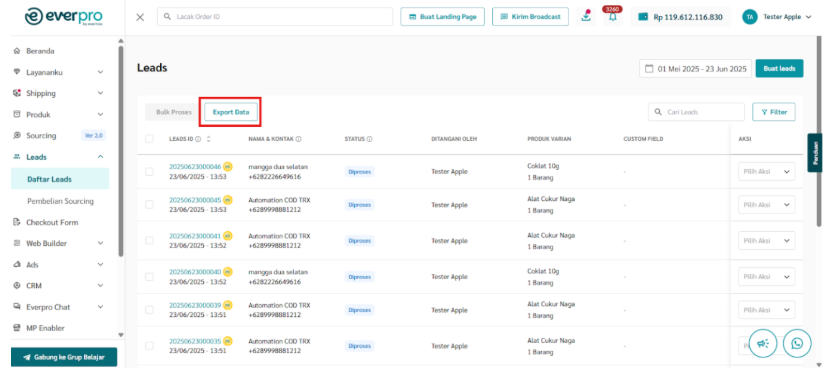
Task: Click the megaphone announcement floating icon
Action: click(x=764, y=344)
